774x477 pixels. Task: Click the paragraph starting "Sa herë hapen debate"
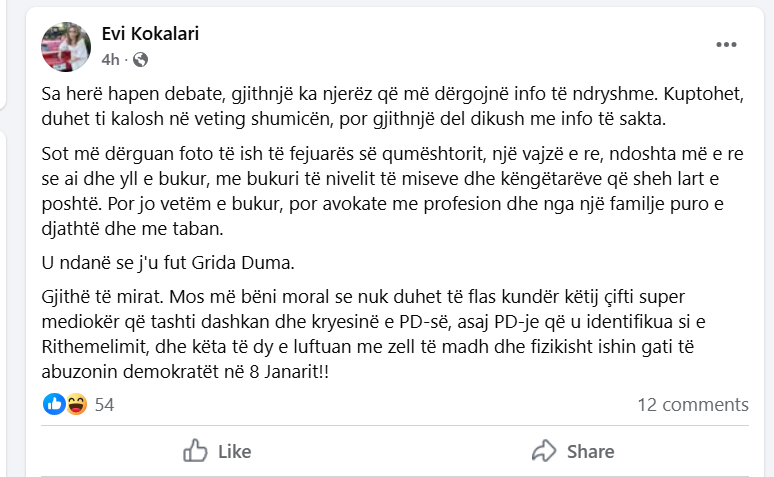click(x=380, y=108)
